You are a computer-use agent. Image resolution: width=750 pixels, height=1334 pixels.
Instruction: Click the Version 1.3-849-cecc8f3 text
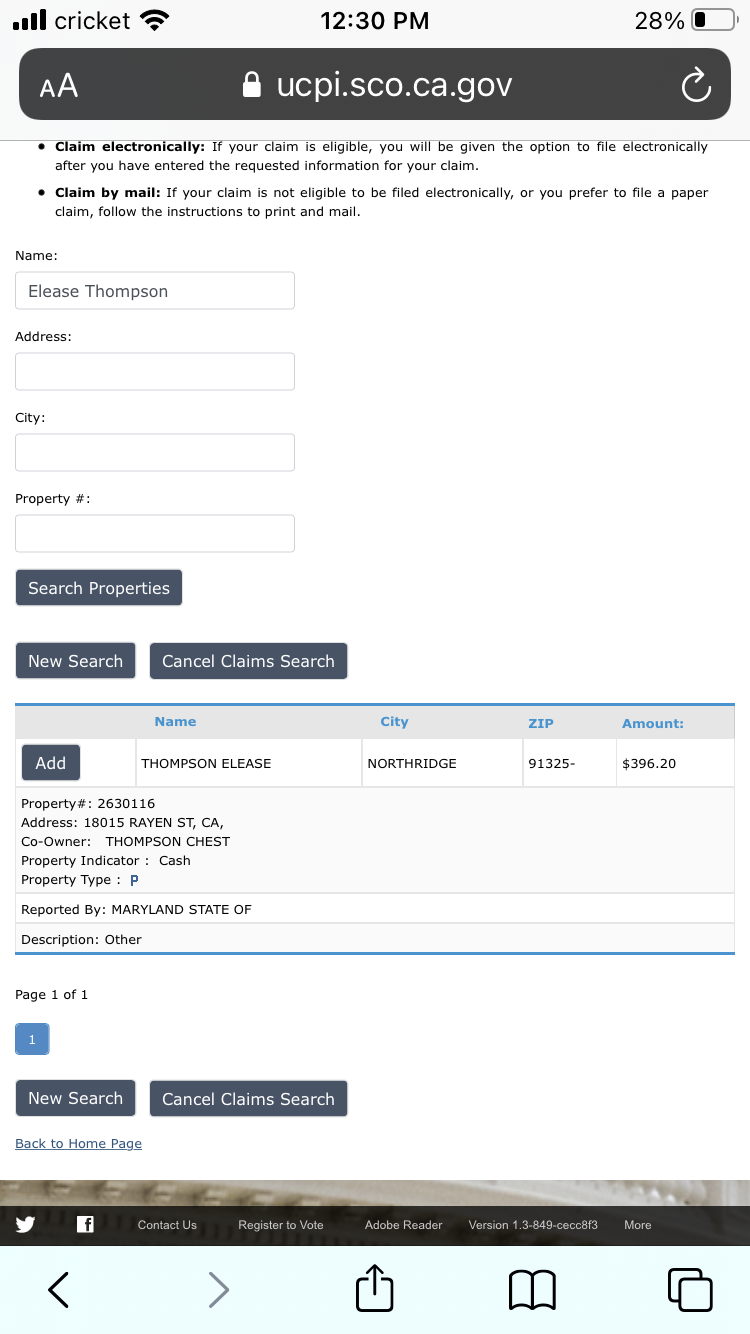tap(533, 1225)
